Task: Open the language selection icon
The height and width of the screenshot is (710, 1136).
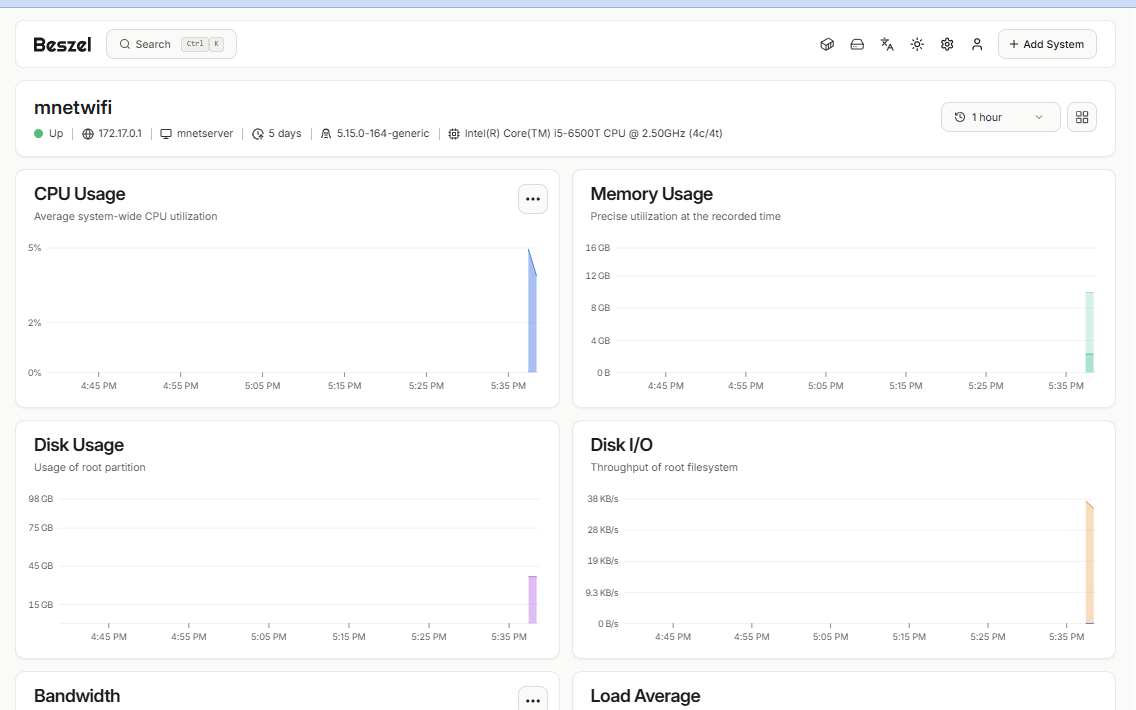Action: (x=887, y=44)
